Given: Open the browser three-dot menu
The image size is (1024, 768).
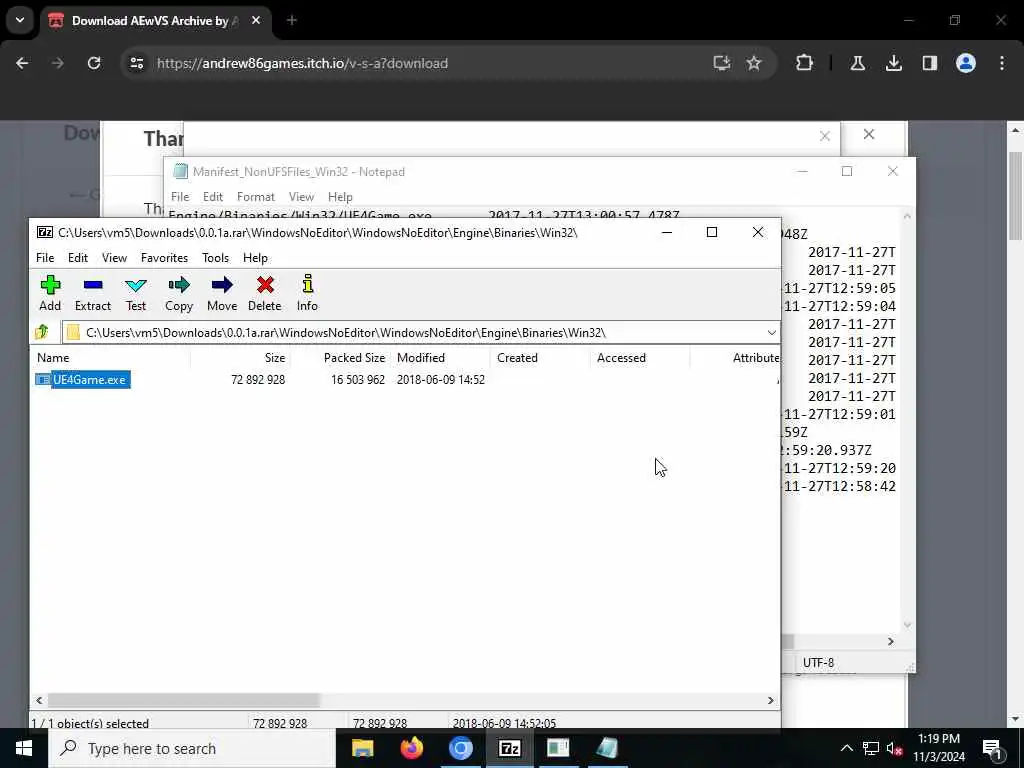Looking at the screenshot, I should [1002, 63].
